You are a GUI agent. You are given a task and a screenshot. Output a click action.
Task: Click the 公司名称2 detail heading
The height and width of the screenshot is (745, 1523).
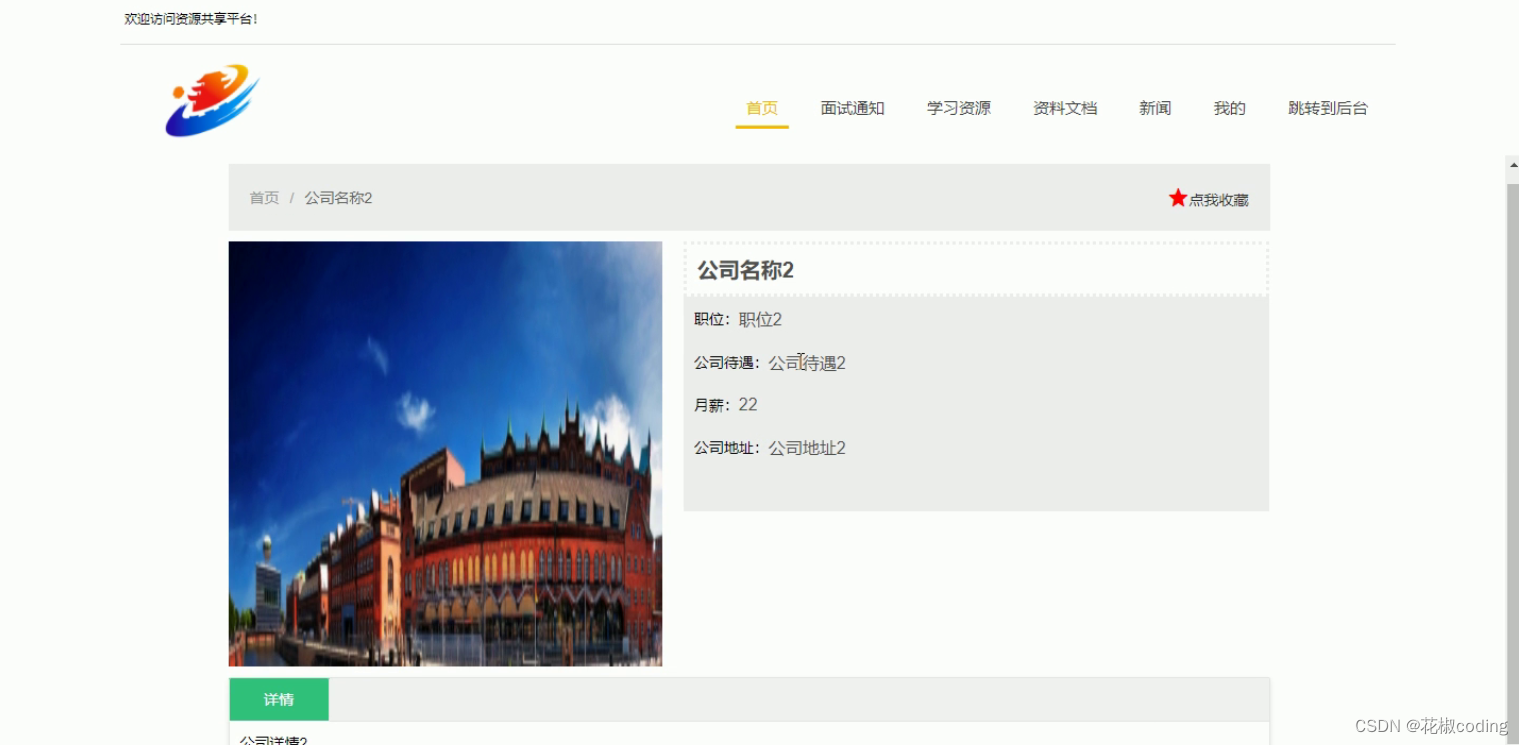point(744,270)
